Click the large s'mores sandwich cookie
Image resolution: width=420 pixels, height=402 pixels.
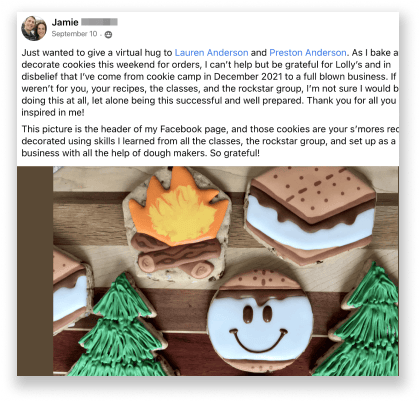point(310,216)
